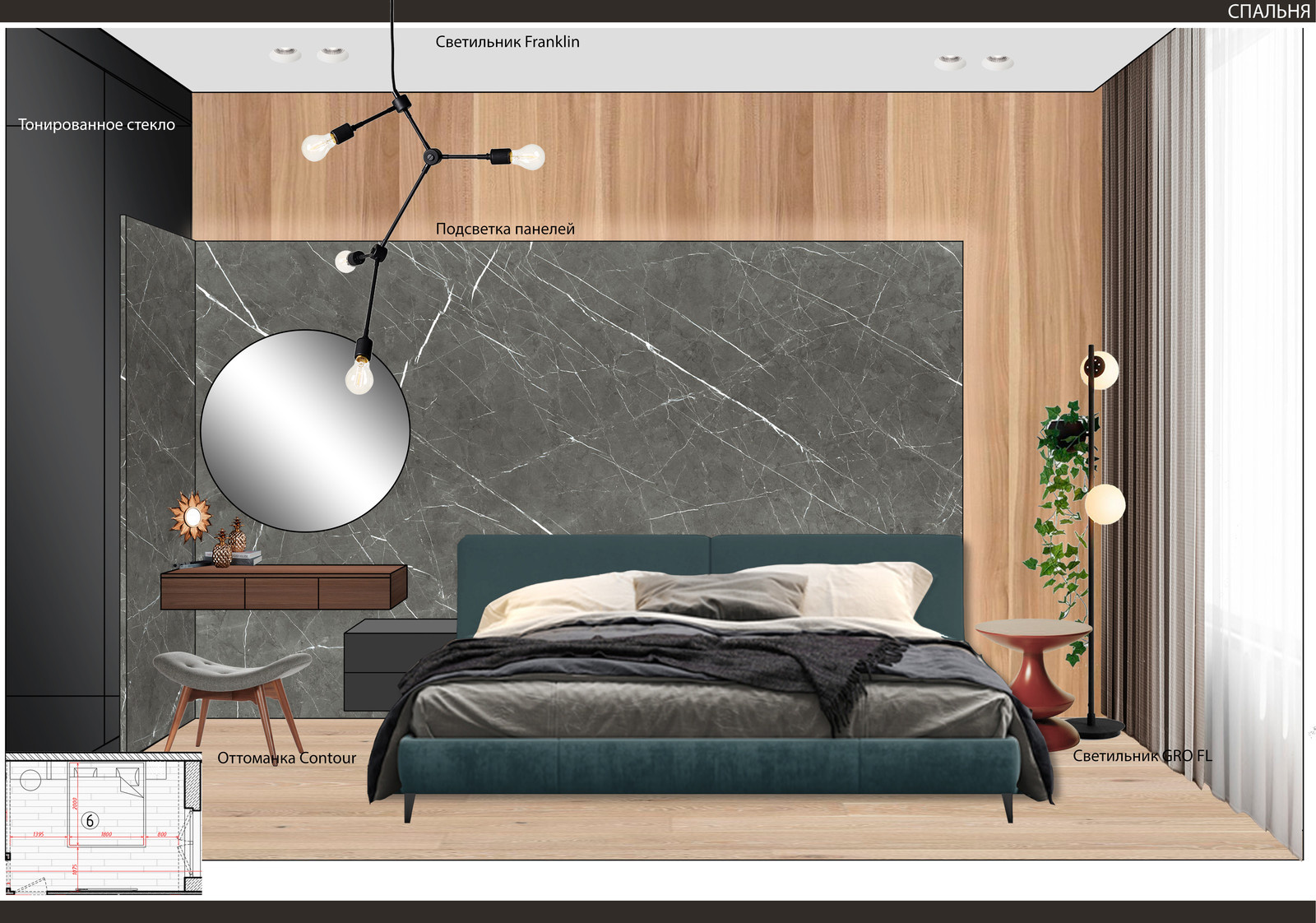Select the upper globe of the floor lamp
1316x923 pixels.
[x=1100, y=369]
